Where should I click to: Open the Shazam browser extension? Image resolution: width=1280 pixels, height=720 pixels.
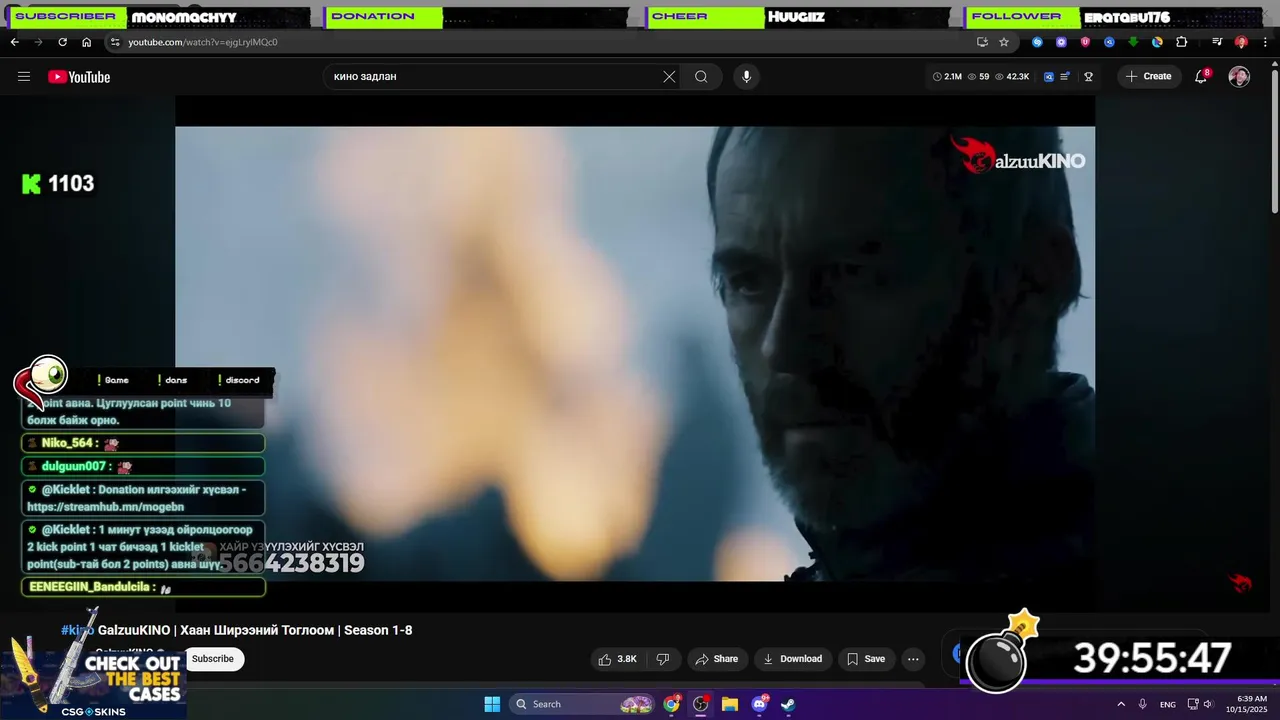pos(1037,42)
